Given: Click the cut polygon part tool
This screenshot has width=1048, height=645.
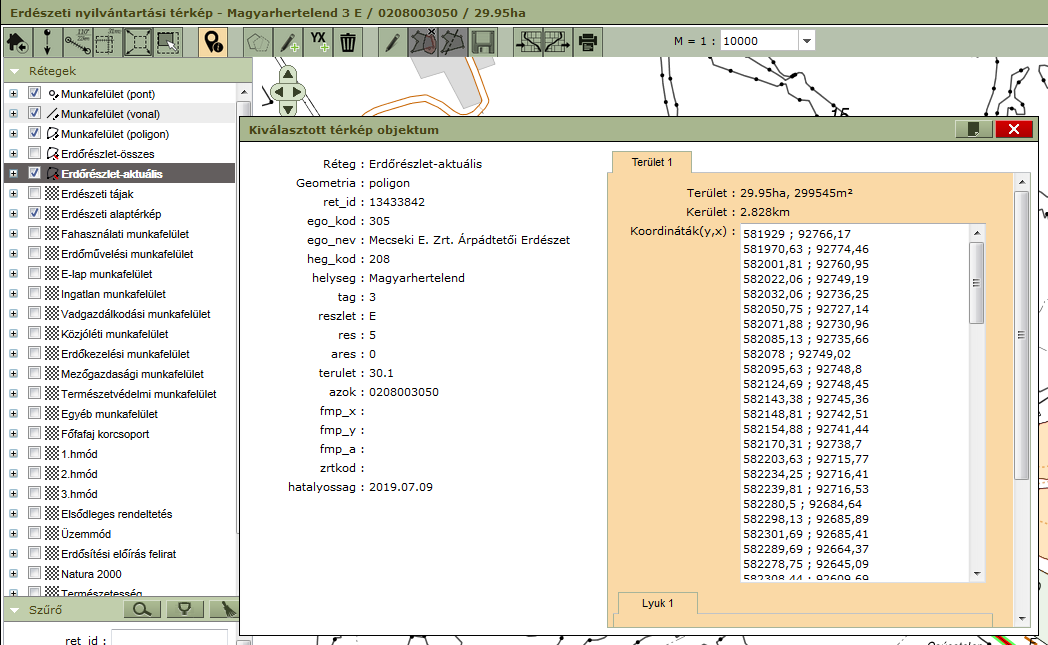Looking at the screenshot, I should point(423,42).
